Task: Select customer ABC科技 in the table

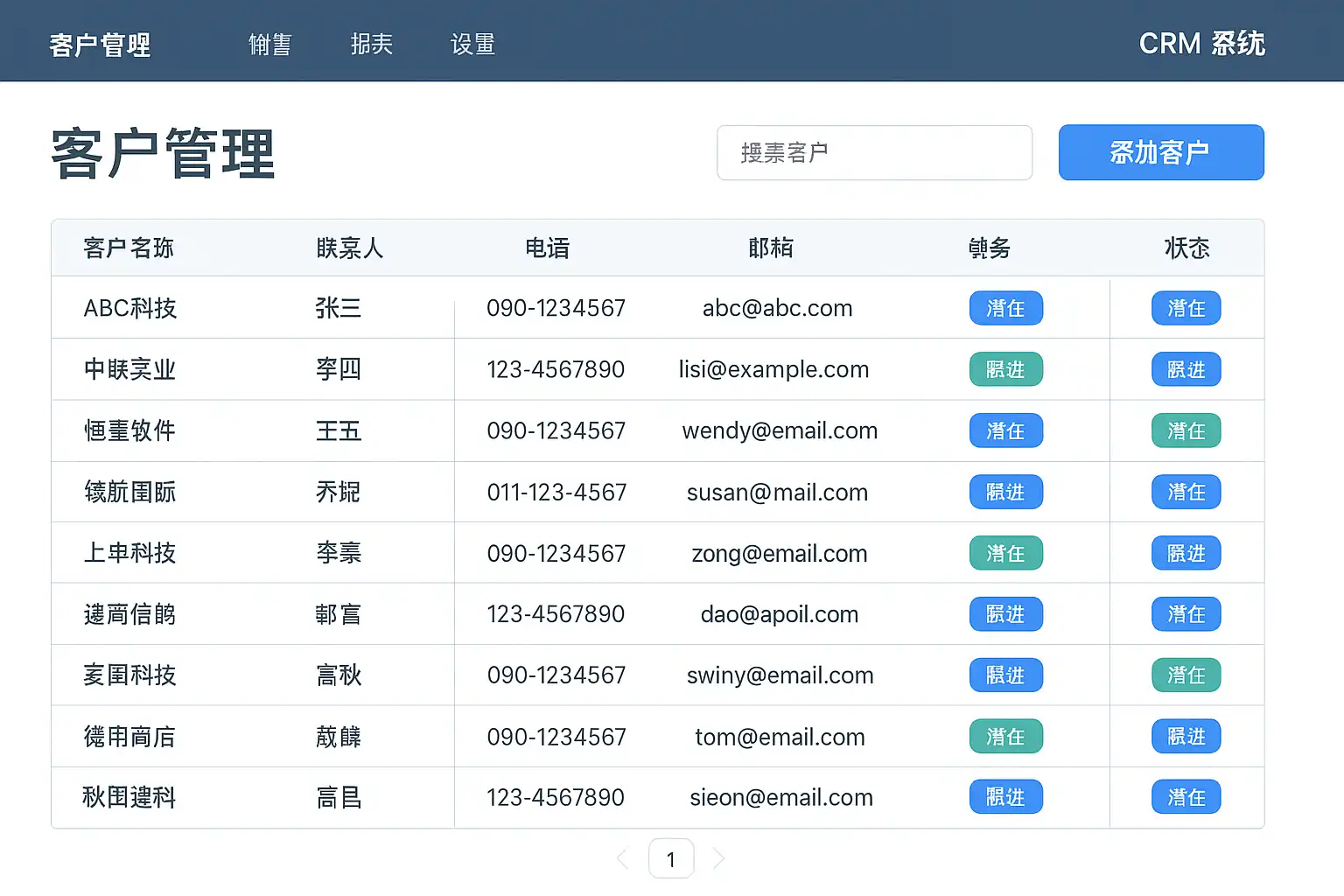Action: (130, 308)
